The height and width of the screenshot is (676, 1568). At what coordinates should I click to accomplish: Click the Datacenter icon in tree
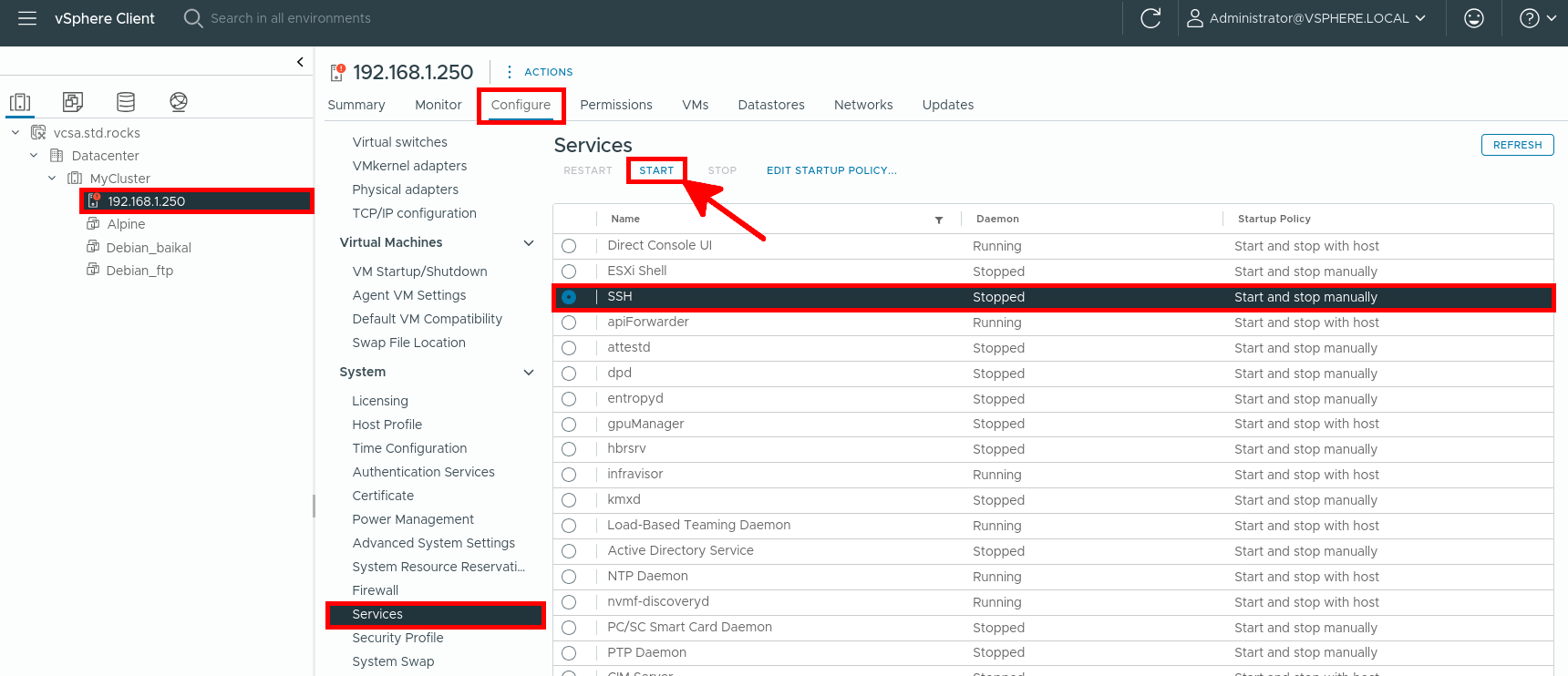point(57,156)
